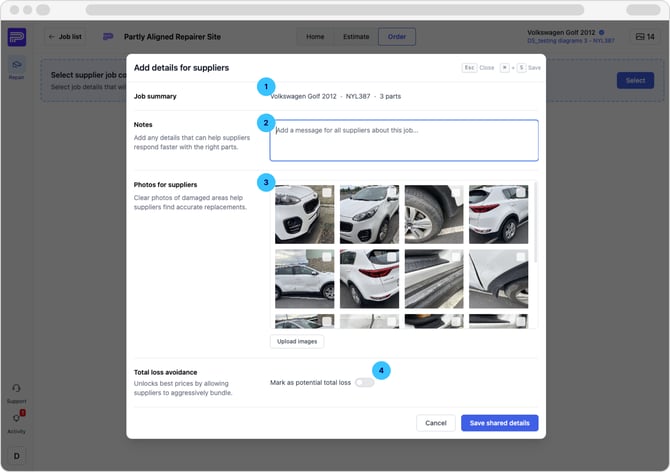The height and width of the screenshot is (472, 670).
Task: Open Activity notifications in sidebar
Action: pyautogui.click(x=17, y=422)
